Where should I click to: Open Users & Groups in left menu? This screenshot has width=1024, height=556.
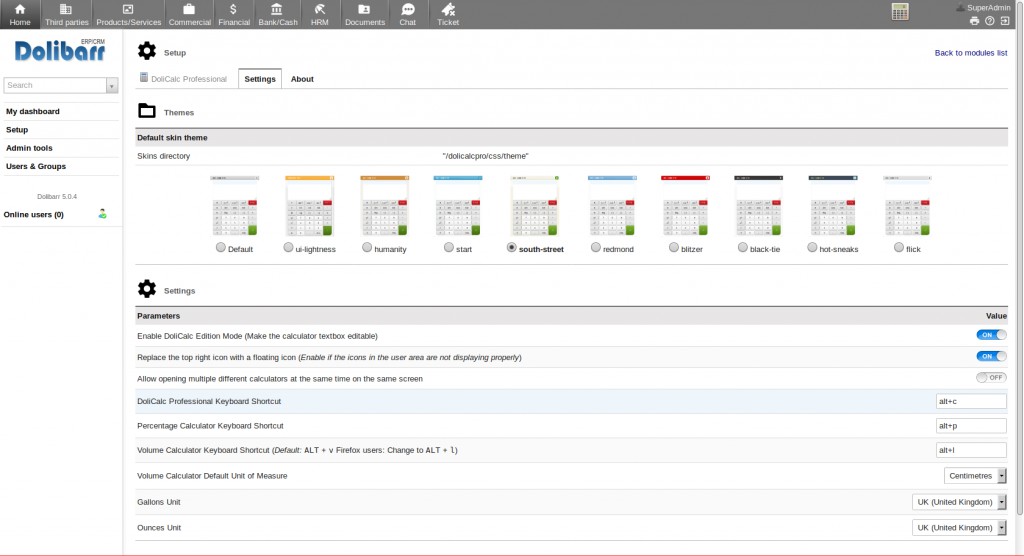coord(36,167)
